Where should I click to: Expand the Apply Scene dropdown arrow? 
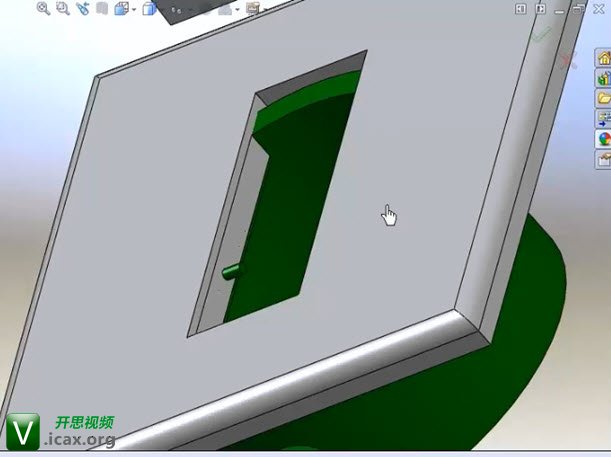click(x=237, y=10)
